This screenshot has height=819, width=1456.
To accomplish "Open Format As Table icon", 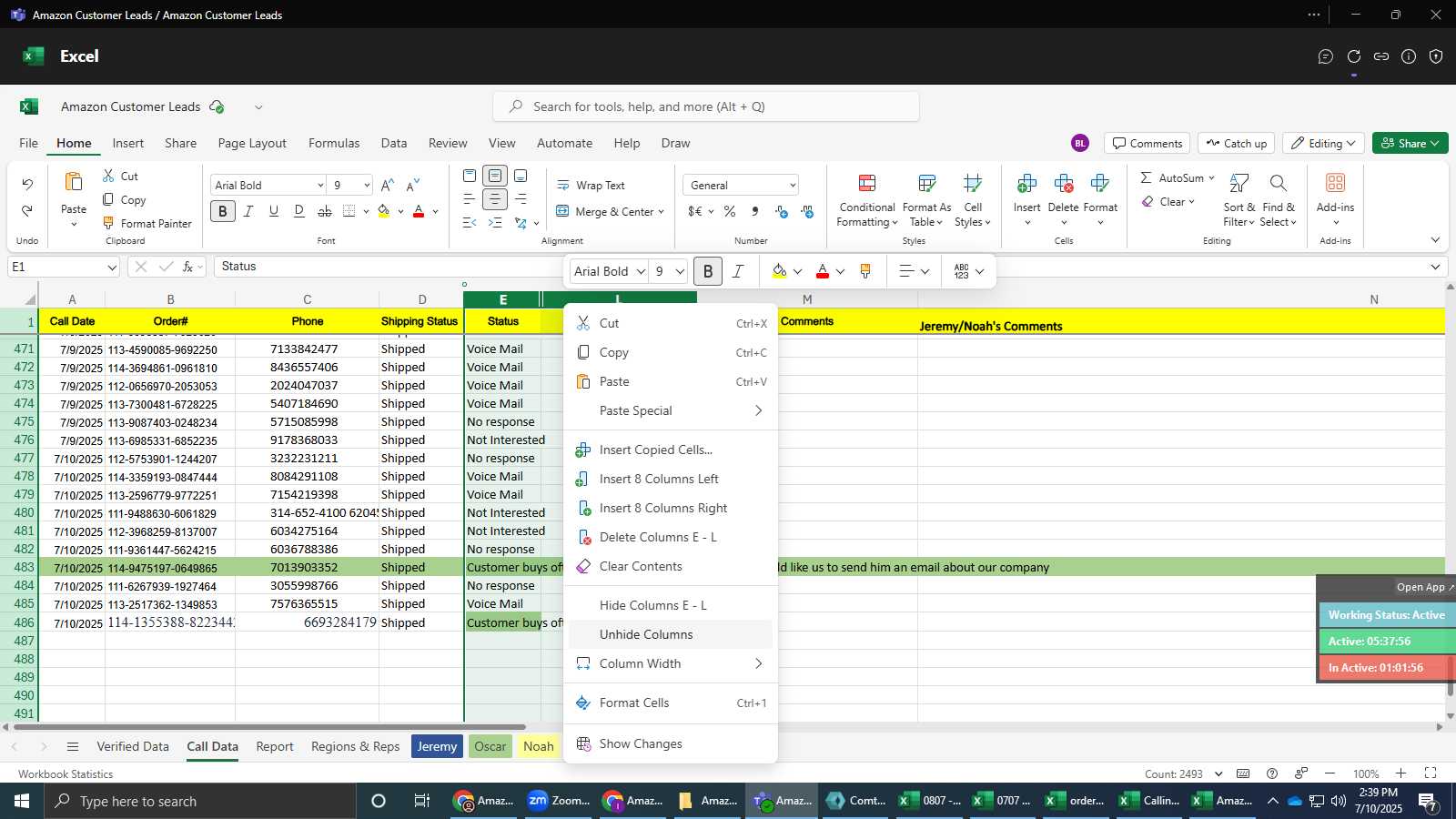I will [x=926, y=184].
